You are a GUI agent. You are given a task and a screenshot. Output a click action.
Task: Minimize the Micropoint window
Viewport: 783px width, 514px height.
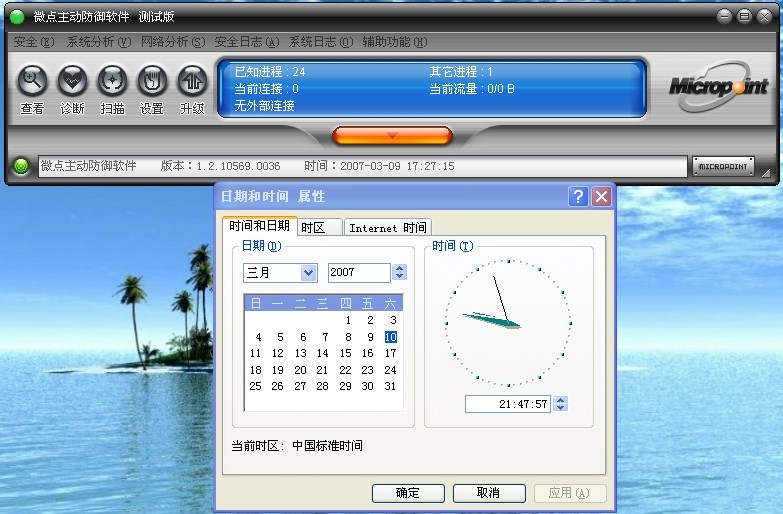coord(724,16)
